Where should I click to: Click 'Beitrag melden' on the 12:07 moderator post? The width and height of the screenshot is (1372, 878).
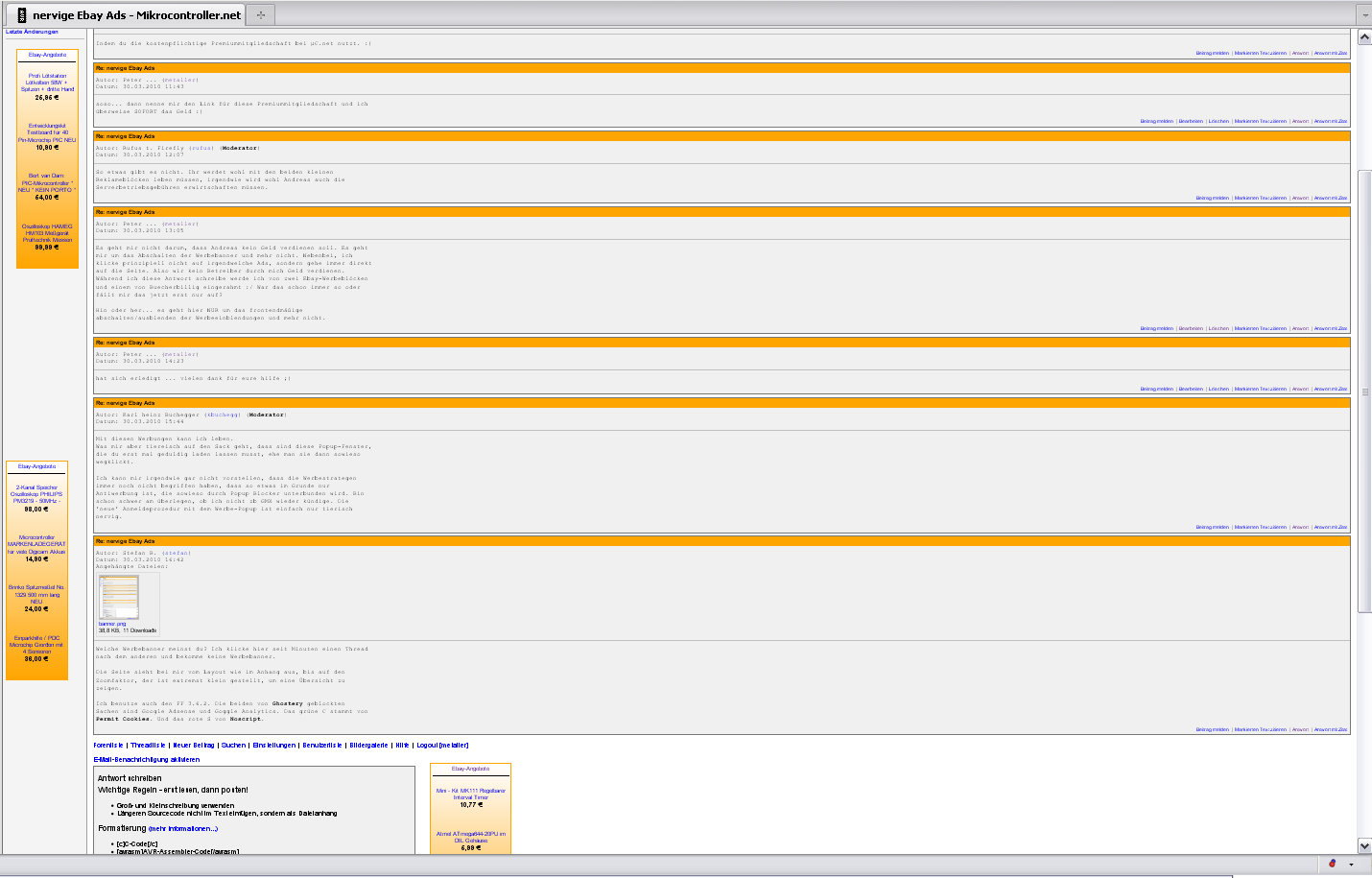[1212, 199]
